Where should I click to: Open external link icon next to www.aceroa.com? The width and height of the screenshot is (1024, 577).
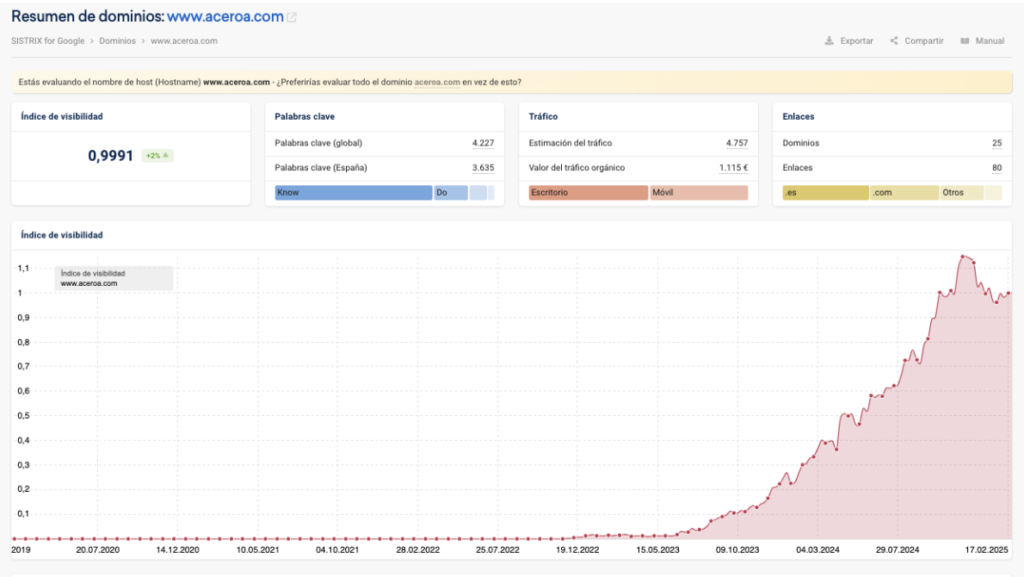point(291,18)
